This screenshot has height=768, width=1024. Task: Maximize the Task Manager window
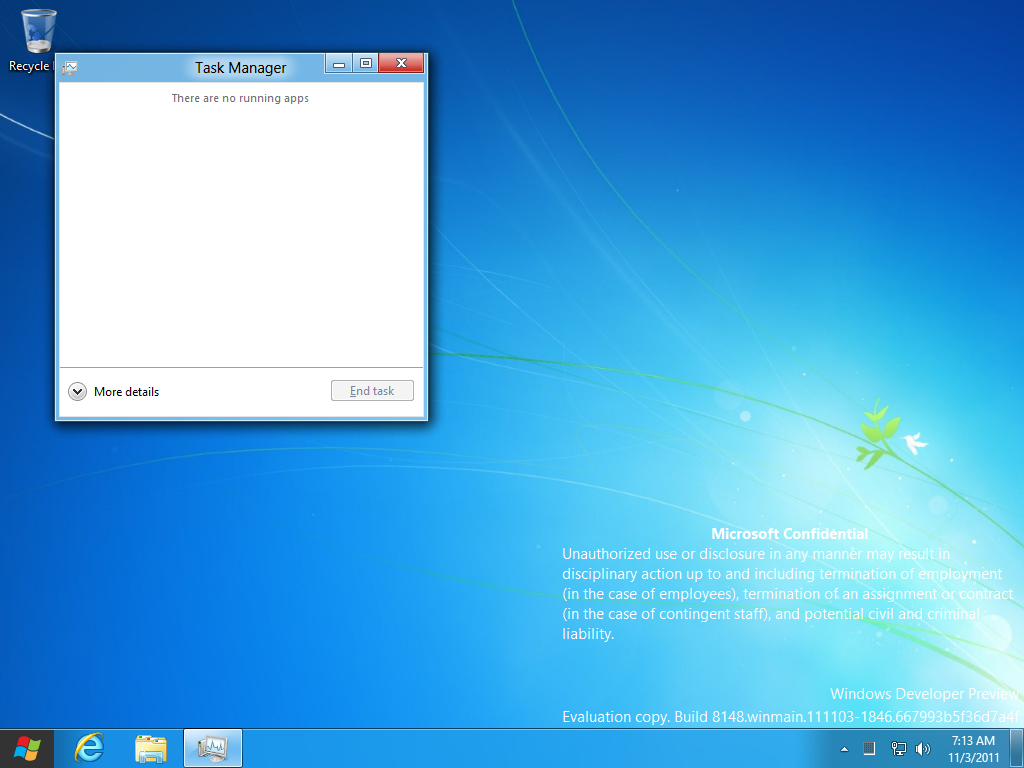(x=366, y=63)
